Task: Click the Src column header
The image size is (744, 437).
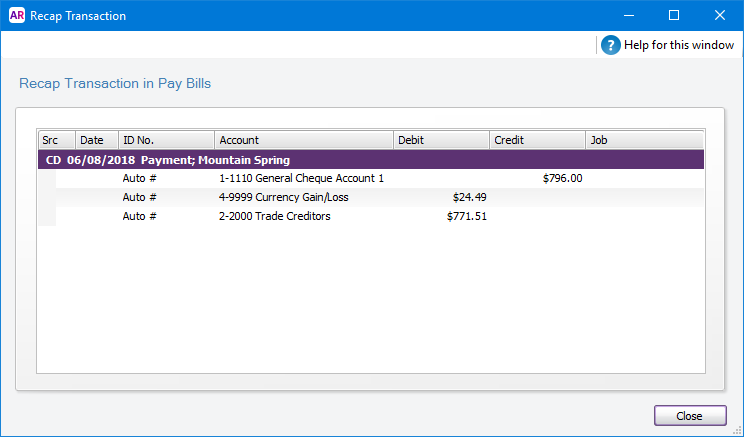Action: [x=55, y=141]
